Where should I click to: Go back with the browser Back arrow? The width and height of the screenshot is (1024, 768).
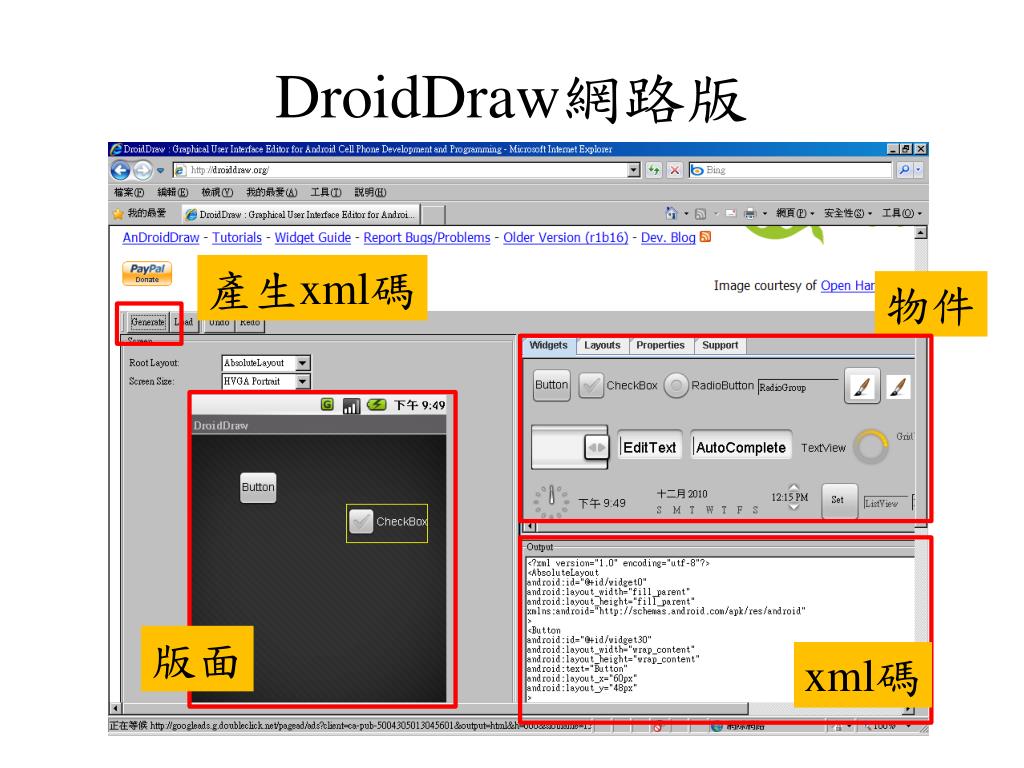click(120, 170)
